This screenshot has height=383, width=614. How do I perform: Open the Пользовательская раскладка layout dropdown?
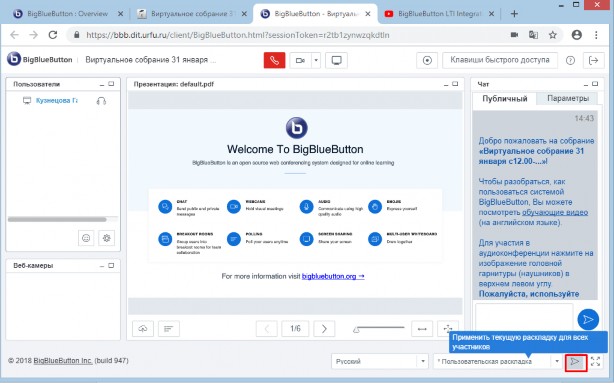pos(497,361)
